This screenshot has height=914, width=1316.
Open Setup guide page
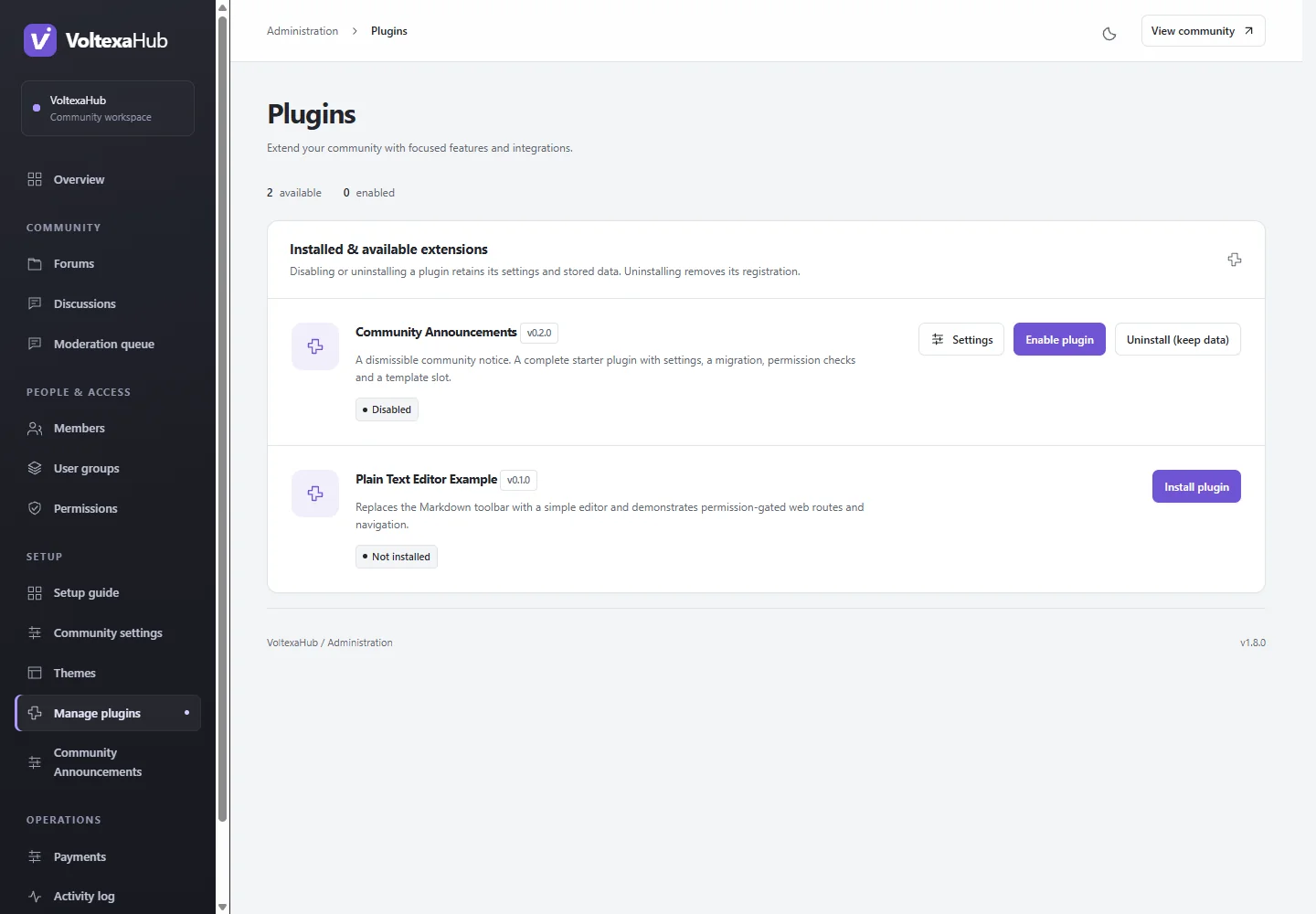[108, 592]
